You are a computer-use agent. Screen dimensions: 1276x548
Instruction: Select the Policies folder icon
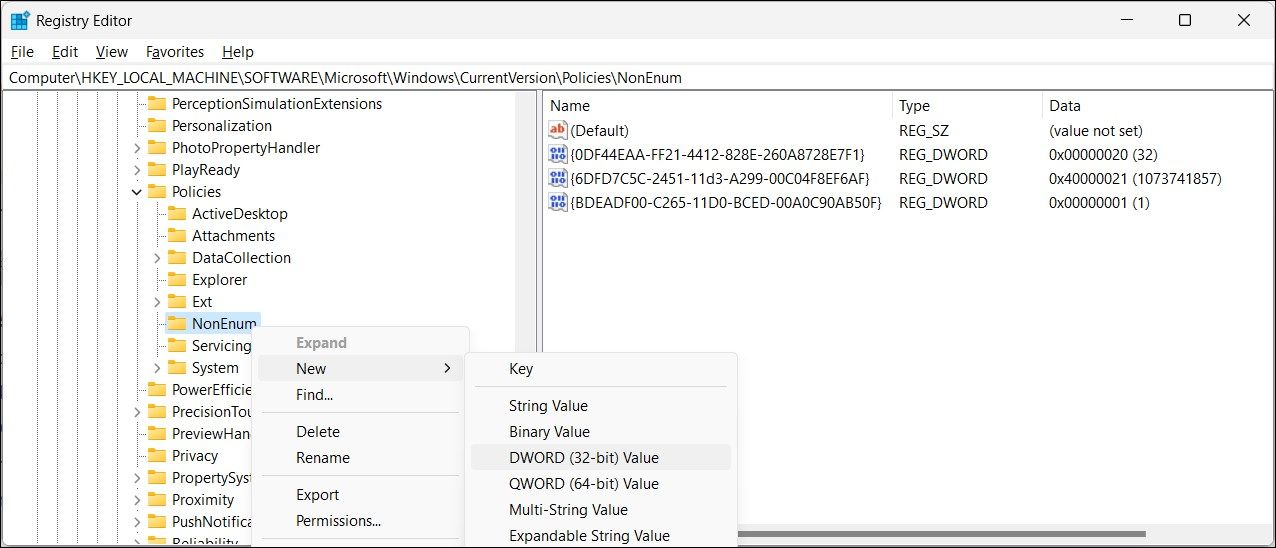[156, 191]
